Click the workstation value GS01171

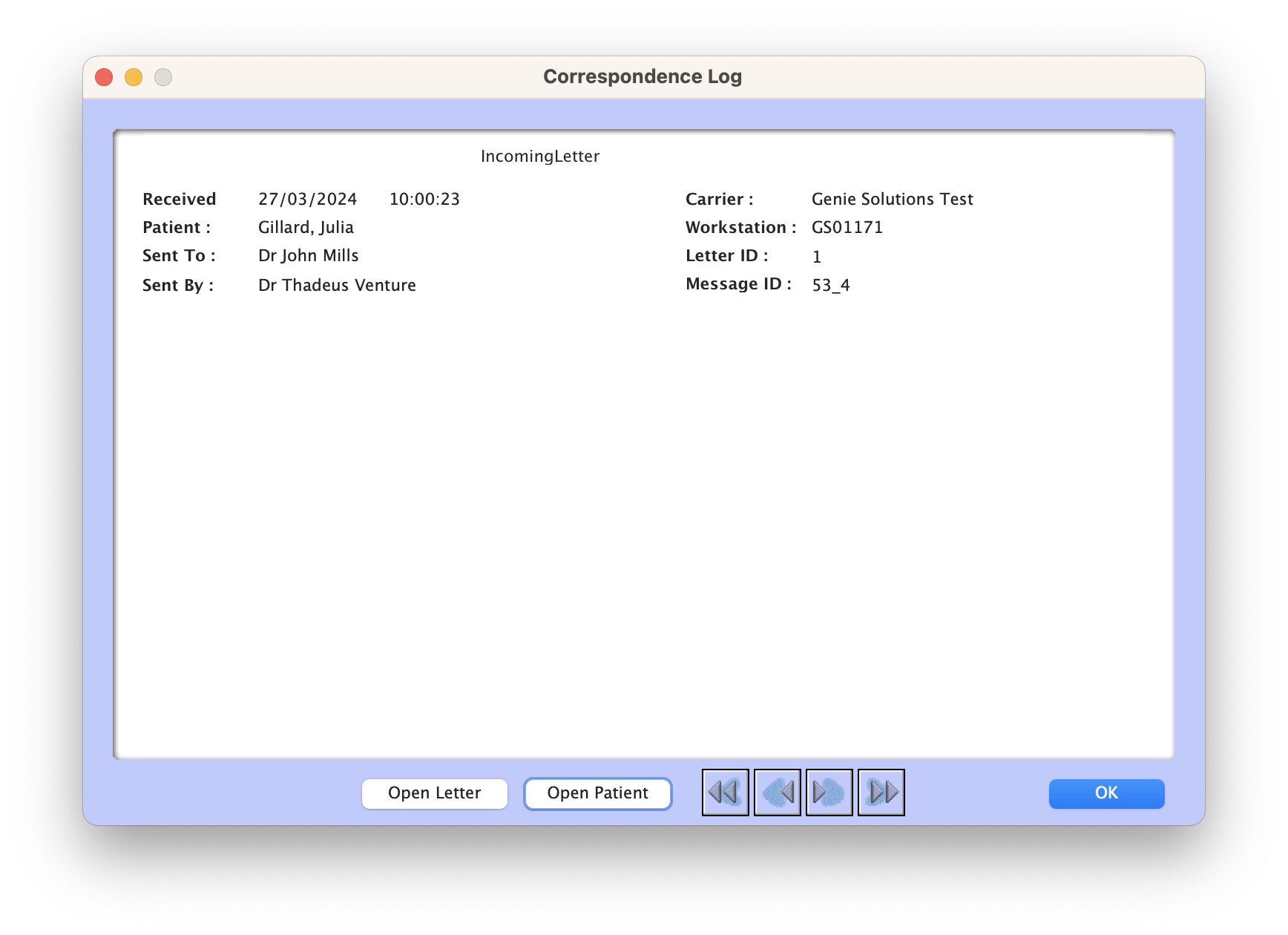click(x=847, y=227)
